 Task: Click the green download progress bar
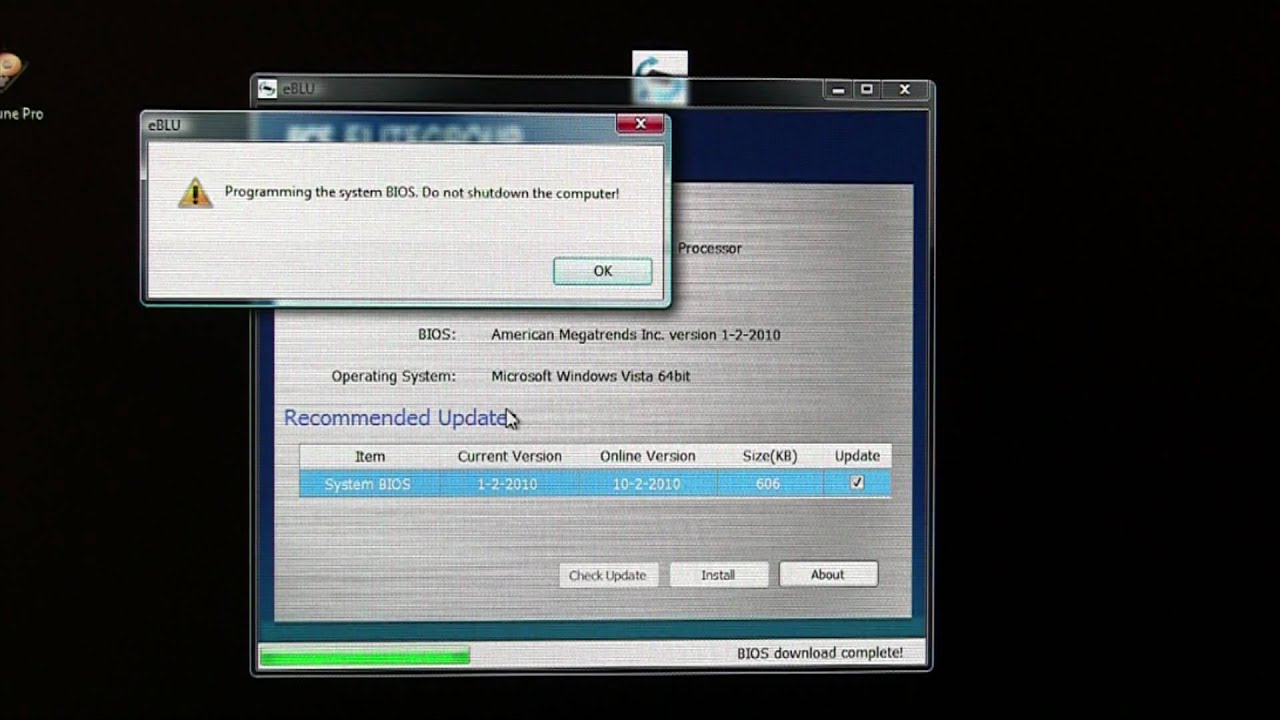point(364,656)
